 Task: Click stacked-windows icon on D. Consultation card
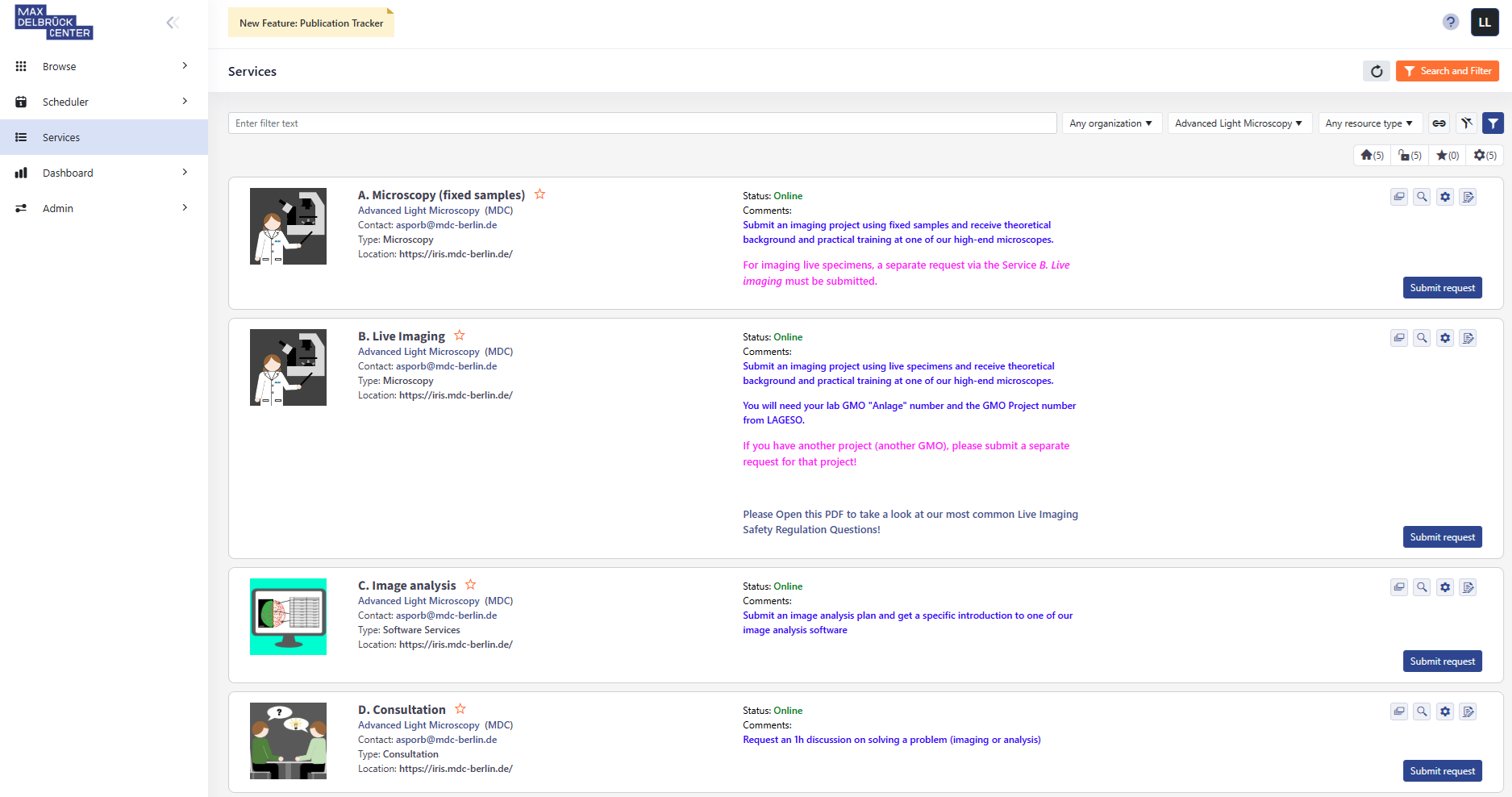click(1399, 711)
